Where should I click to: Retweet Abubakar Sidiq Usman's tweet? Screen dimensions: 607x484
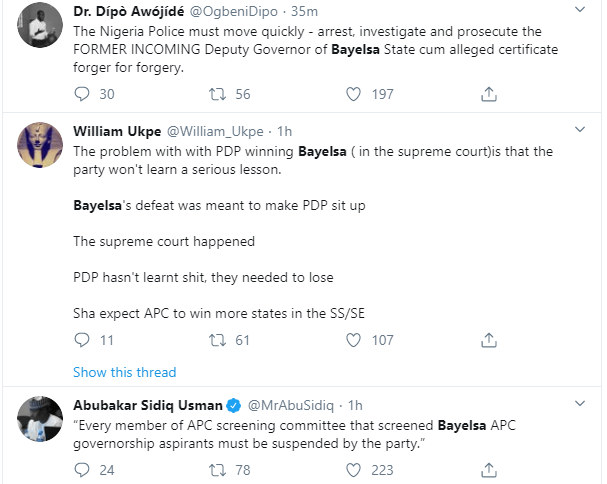218,470
